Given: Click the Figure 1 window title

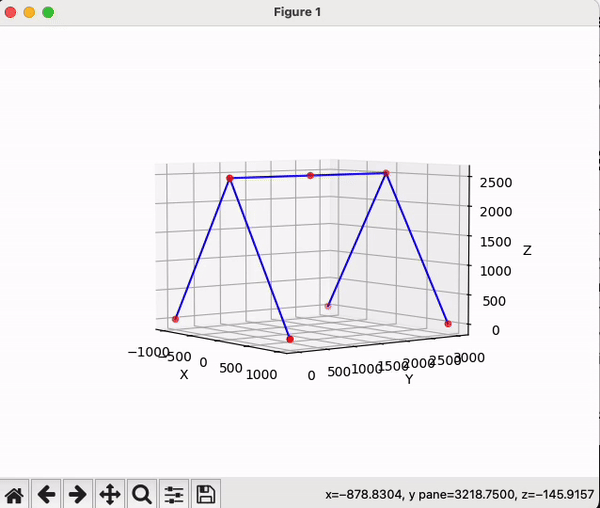Looking at the screenshot, I should pos(297,12).
